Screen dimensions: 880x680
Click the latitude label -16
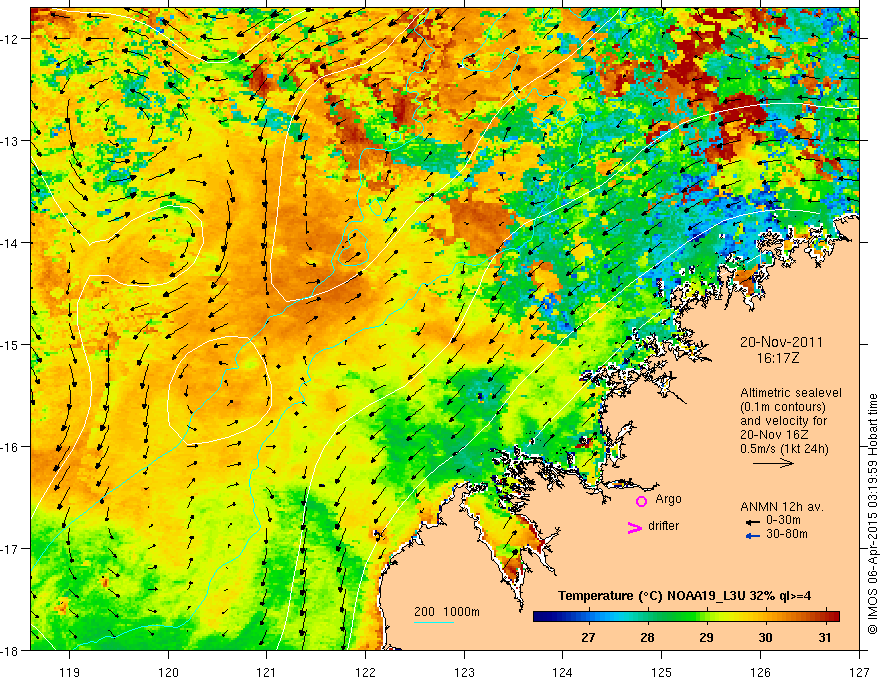click(11, 447)
